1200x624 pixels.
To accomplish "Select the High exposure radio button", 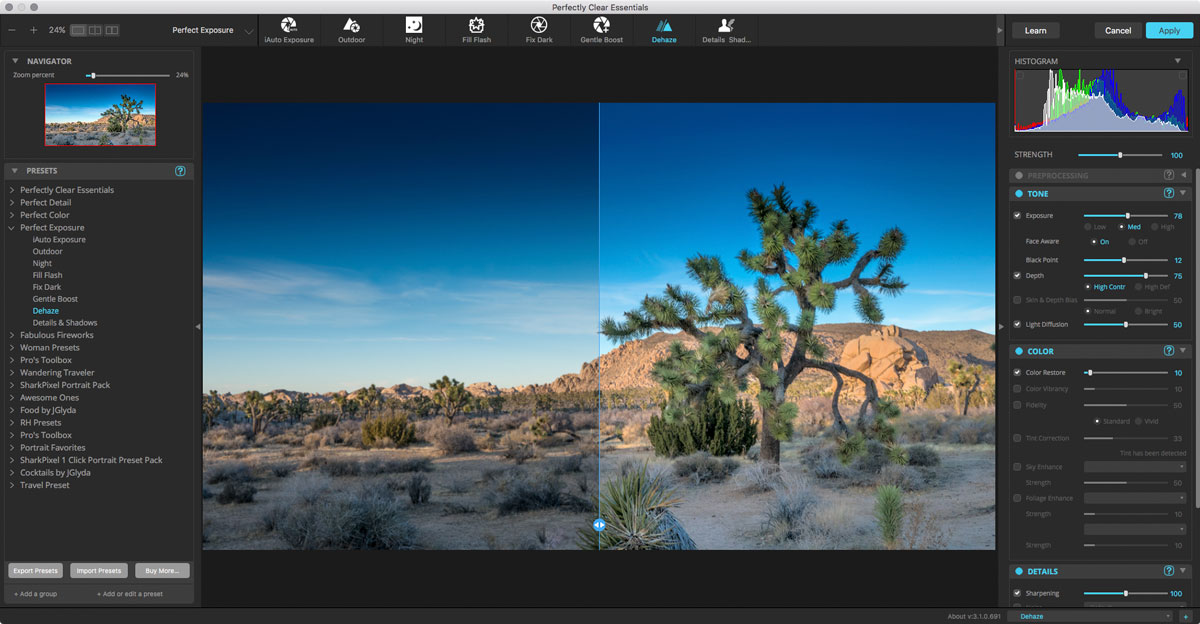I will click(1155, 227).
